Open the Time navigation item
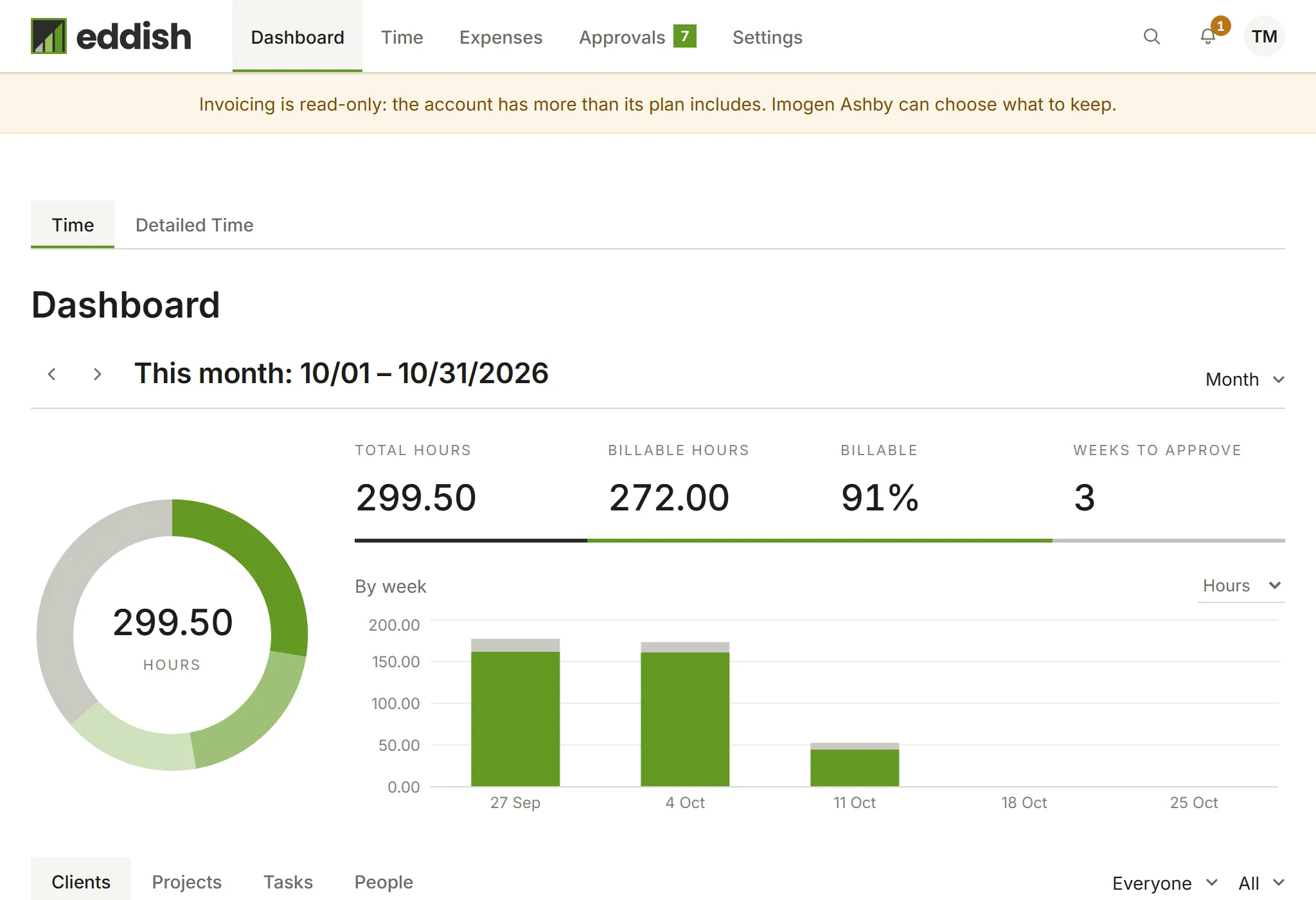The width and height of the screenshot is (1316, 900). (x=402, y=37)
